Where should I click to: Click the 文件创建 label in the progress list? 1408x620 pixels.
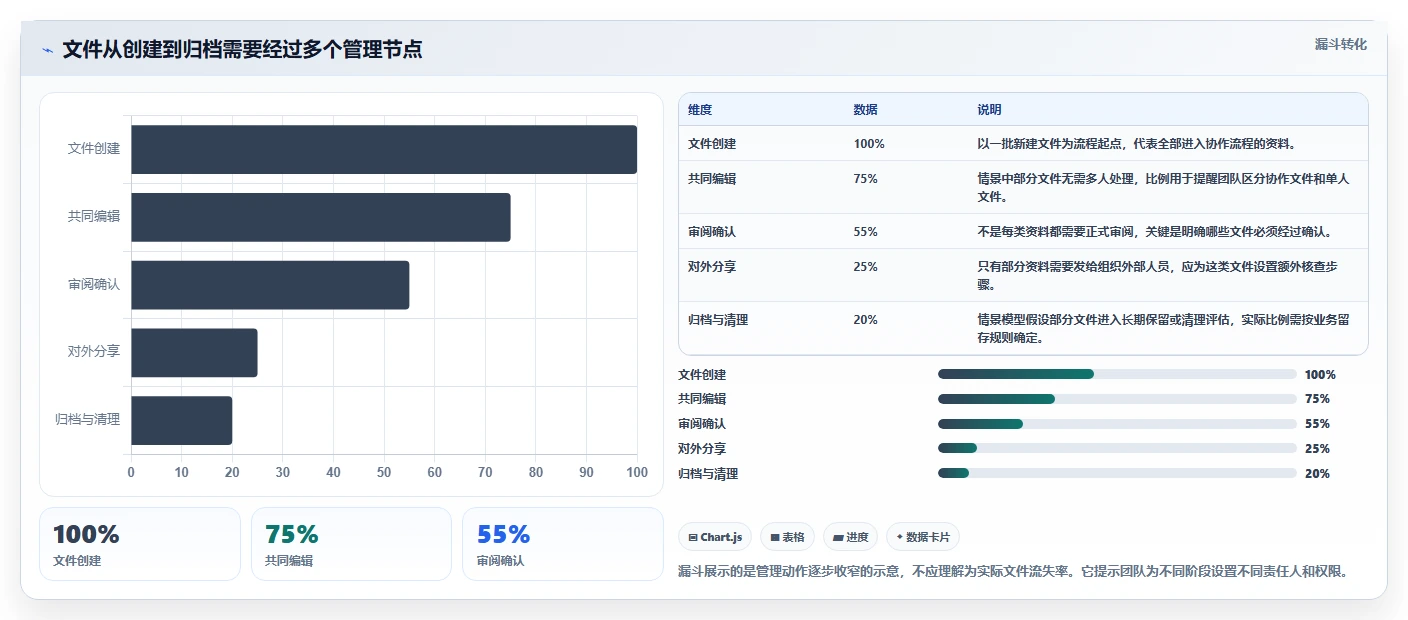click(x=702, y=375)
